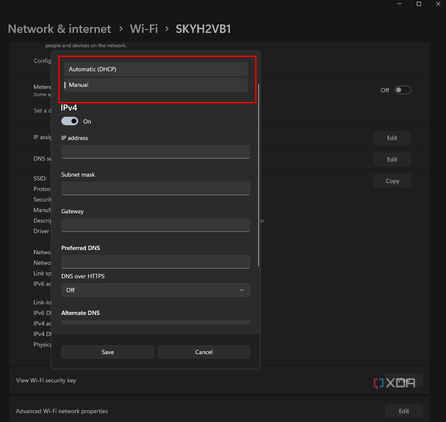Go to Wi-Fi breadcrumb
Viewport: 446px width, 422px height.
click(x=144, y=29)
